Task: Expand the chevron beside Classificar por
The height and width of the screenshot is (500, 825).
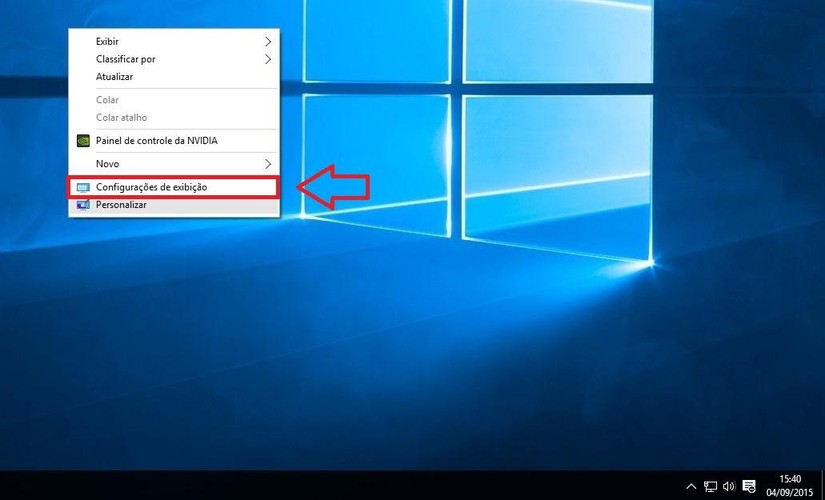Action: coord(268,59)
